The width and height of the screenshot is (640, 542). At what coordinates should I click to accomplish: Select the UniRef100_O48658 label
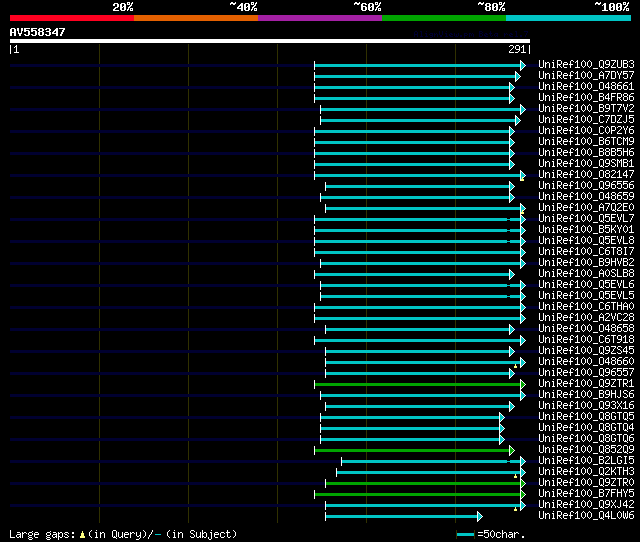586,329
